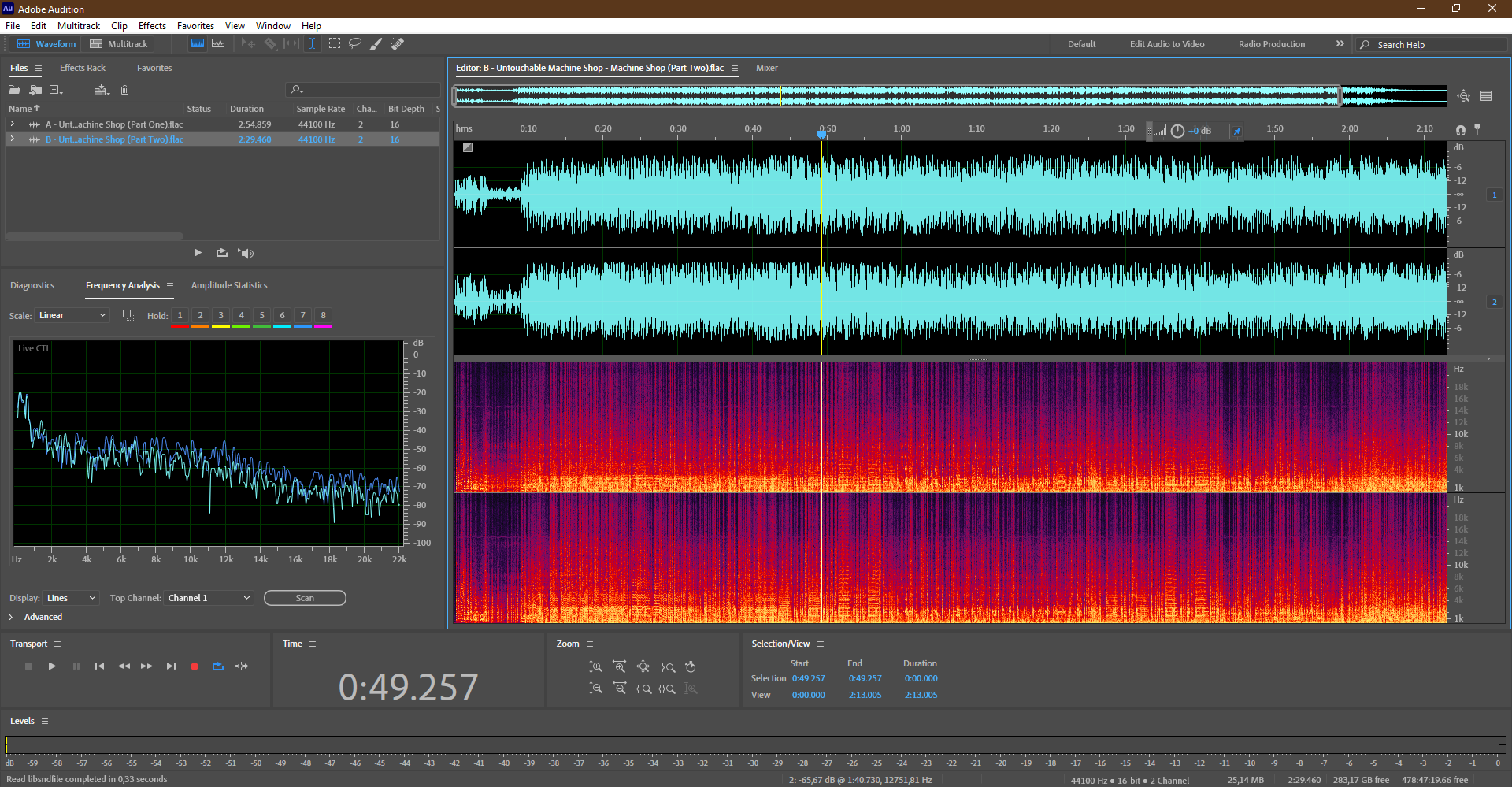The image size is (1512, 787).
Task: Open Insert into Multitrack dropdown
Action: (101, 90)
